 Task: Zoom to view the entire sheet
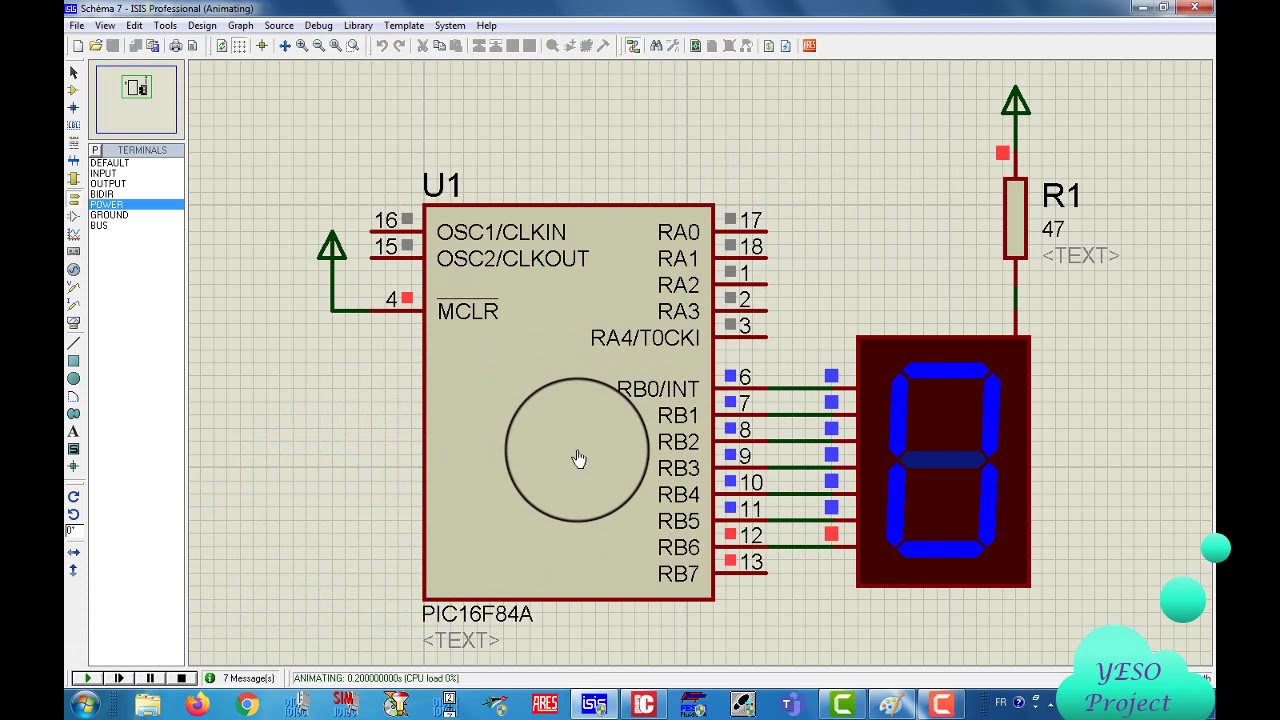click(x=336, y=46)
